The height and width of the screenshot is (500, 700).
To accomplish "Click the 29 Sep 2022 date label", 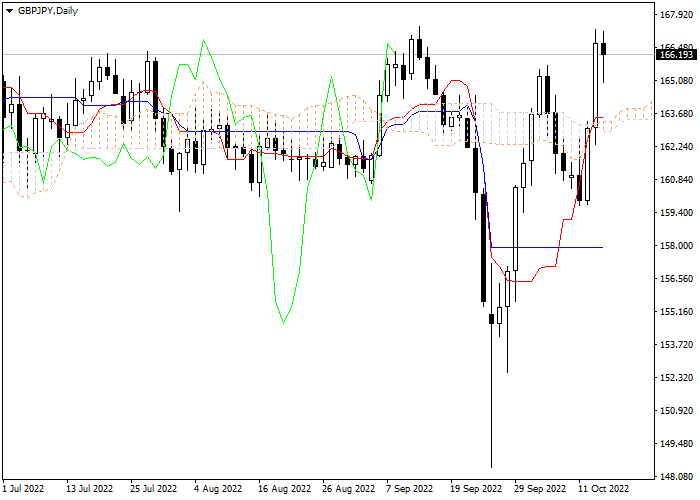I will click(x=540, y=489).
